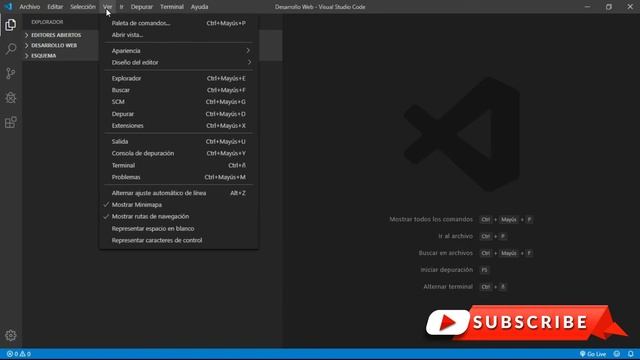The width and height of the screenshot is (640, 360).
Task: Select Salida in the Ver menu
Action: tap(179, 142)
